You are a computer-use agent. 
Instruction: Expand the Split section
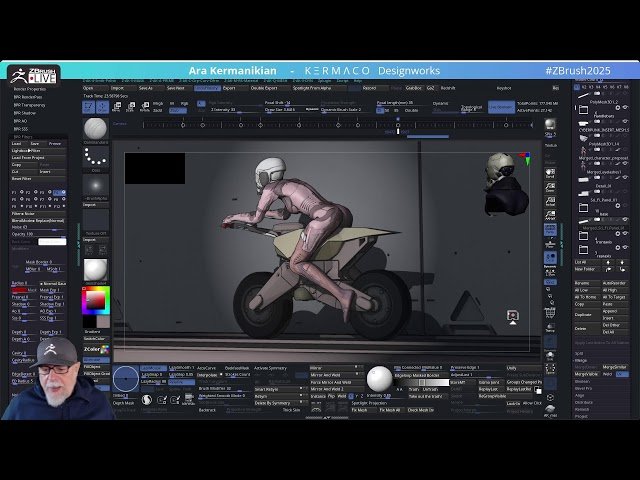[579, 354]
